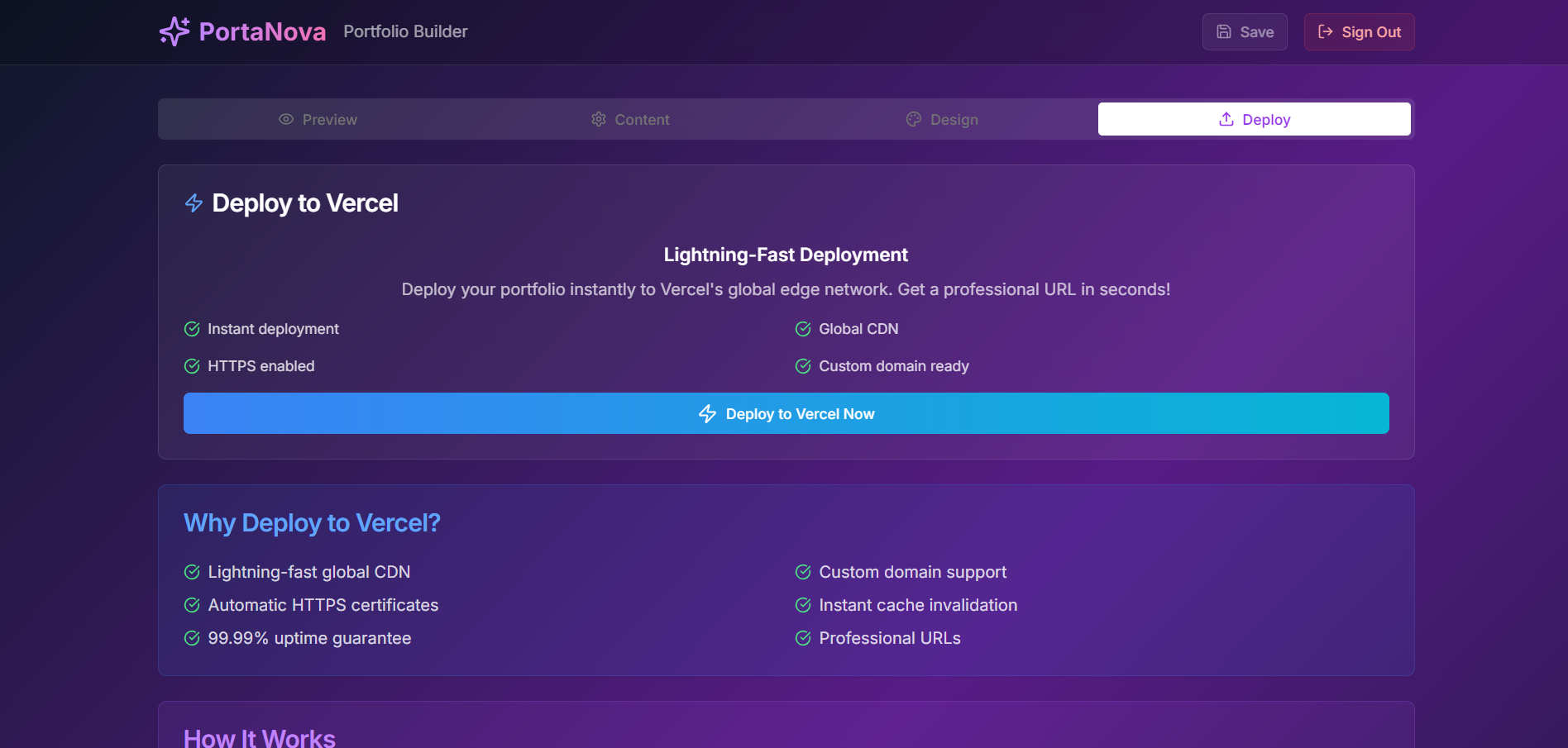Click the description mentioning Vercel's global edge network
This screenshot has width=1568, height=748.
(786, 289)
